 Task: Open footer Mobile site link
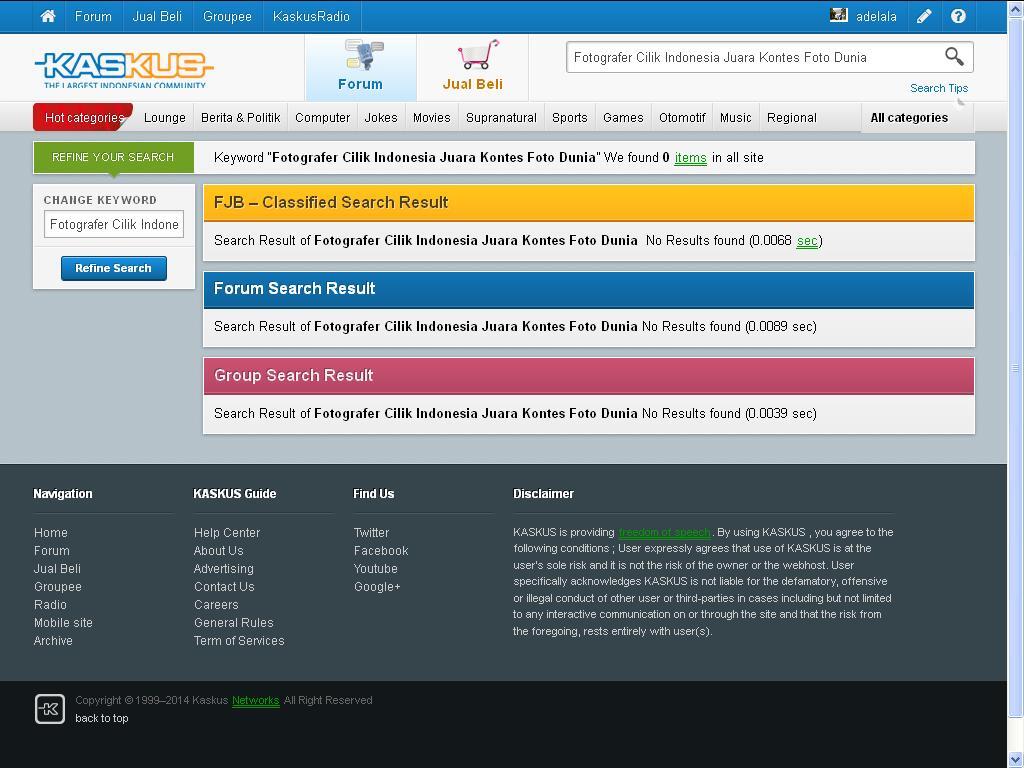[63, 622]
